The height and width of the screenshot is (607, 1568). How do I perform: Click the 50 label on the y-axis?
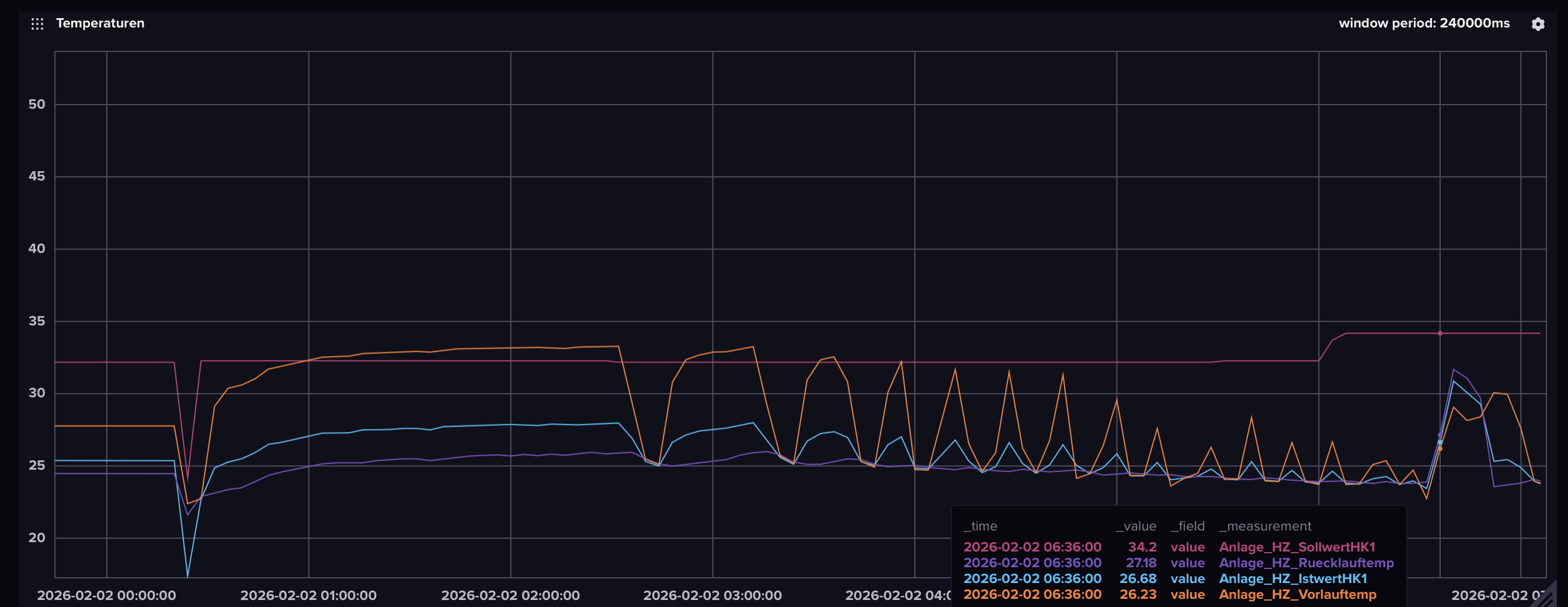tap(37, 104)
